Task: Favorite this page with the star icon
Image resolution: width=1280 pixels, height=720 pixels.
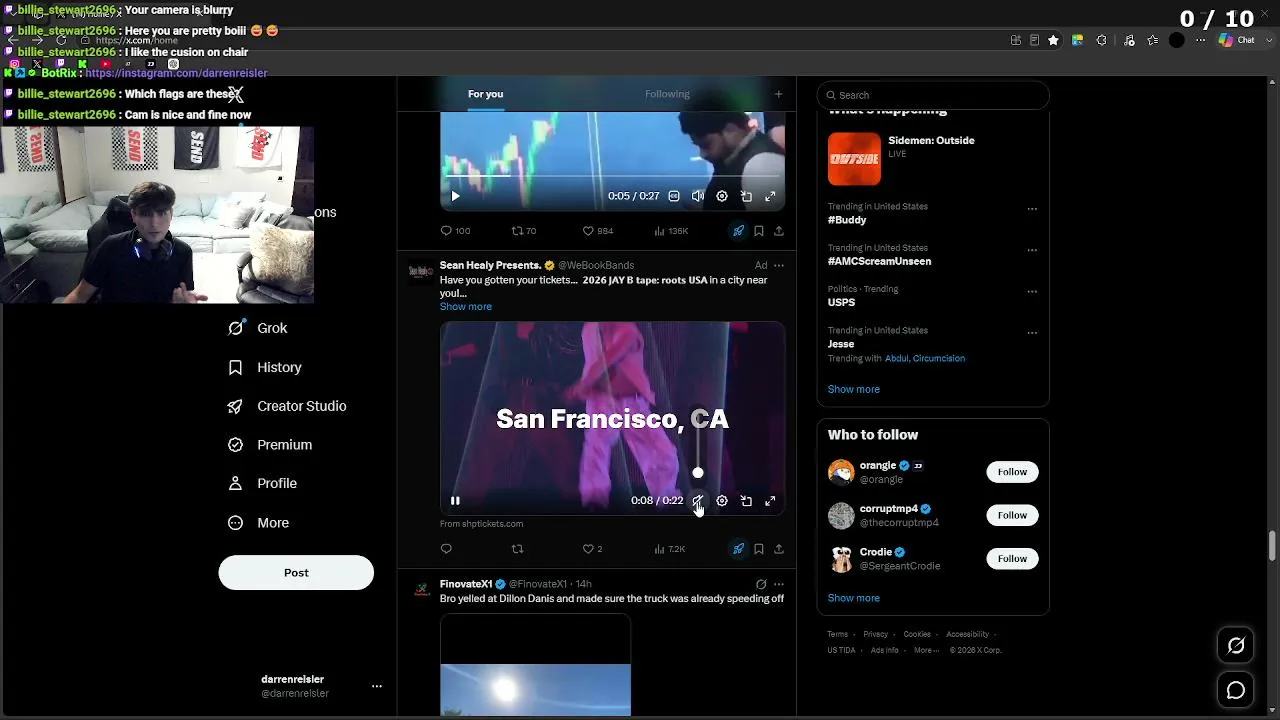Action: [1053, 41]
